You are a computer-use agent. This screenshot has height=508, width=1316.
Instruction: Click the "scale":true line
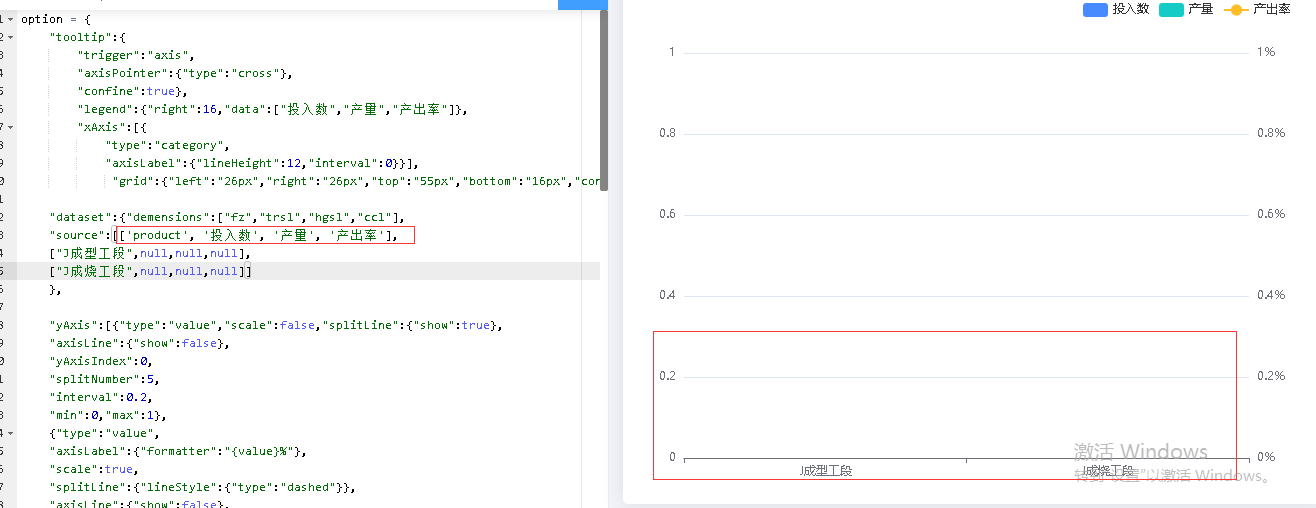tap(93, 470)
